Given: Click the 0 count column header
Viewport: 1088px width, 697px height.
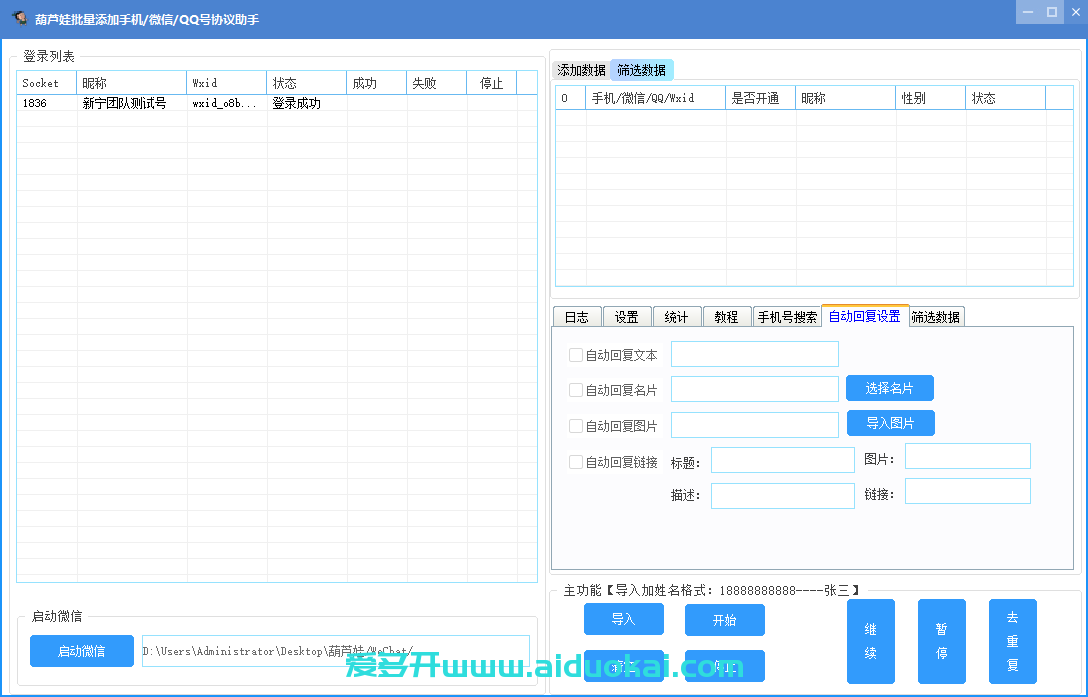Looking at the screenshot, I should pyautogui.click(x=571, y=98).
